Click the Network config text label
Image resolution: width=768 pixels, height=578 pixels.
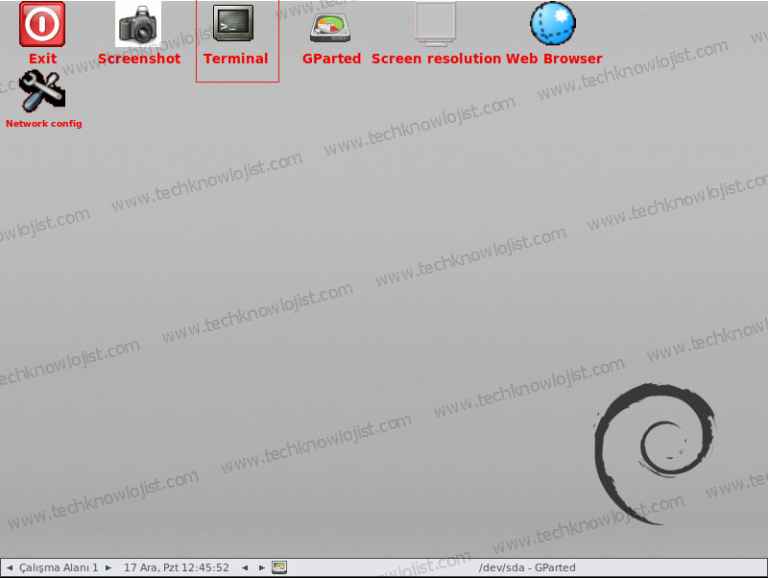tap(44, 123)
